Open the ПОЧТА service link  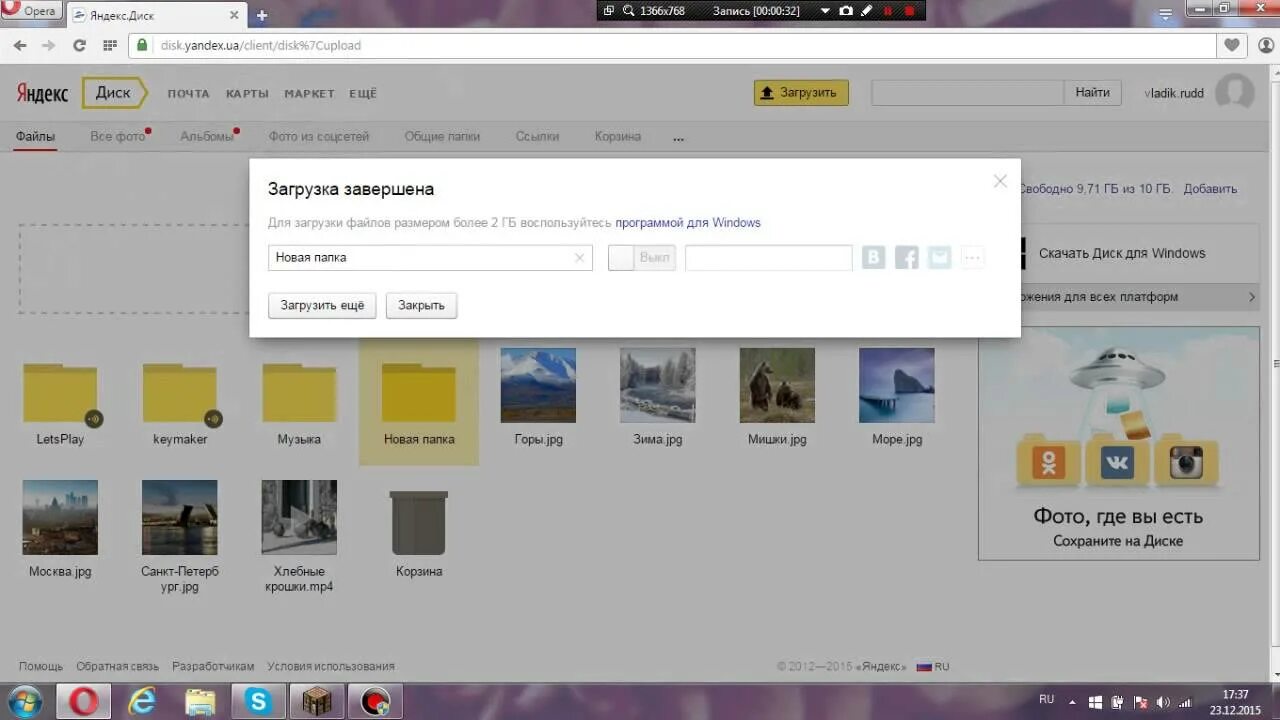[x=188, y=94]
